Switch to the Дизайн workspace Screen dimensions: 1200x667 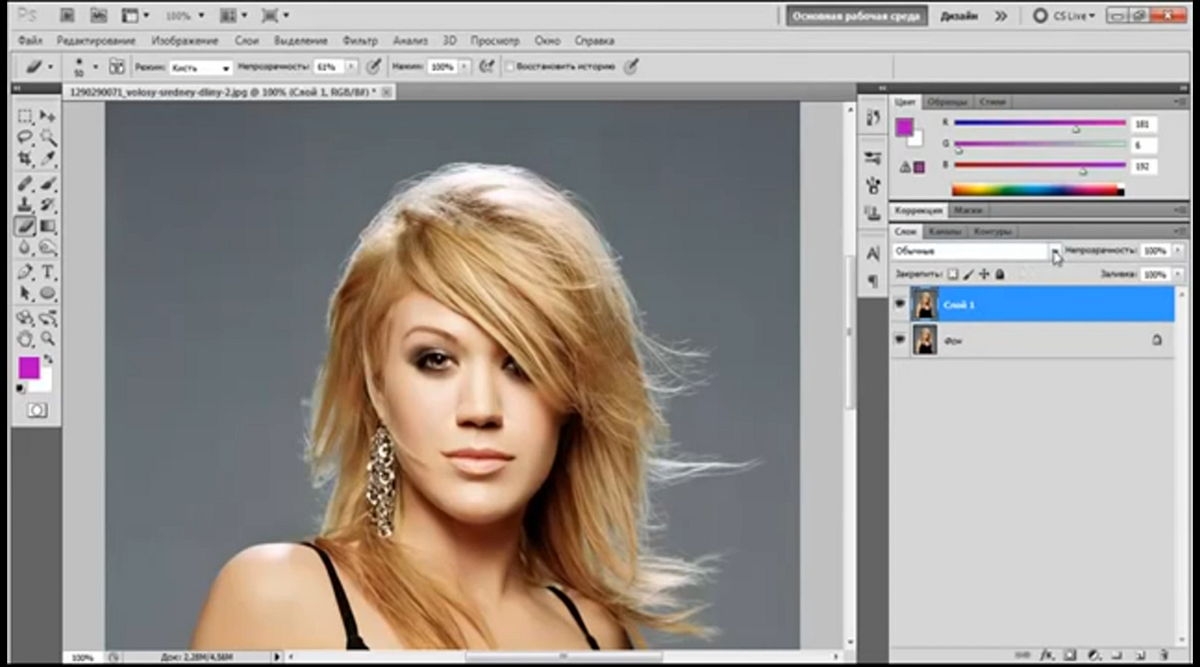click(958, 16)
